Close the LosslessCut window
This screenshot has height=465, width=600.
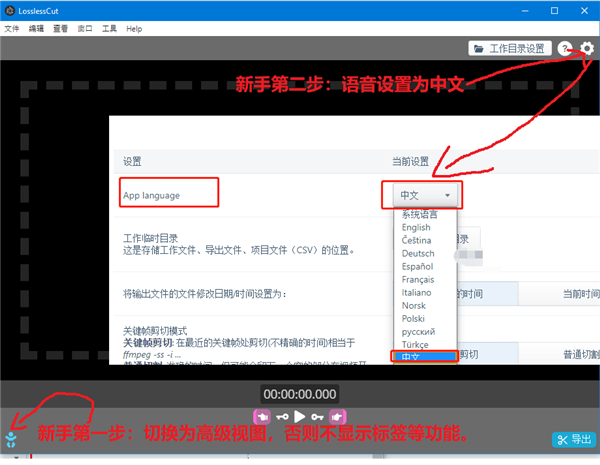coord(584,11)
